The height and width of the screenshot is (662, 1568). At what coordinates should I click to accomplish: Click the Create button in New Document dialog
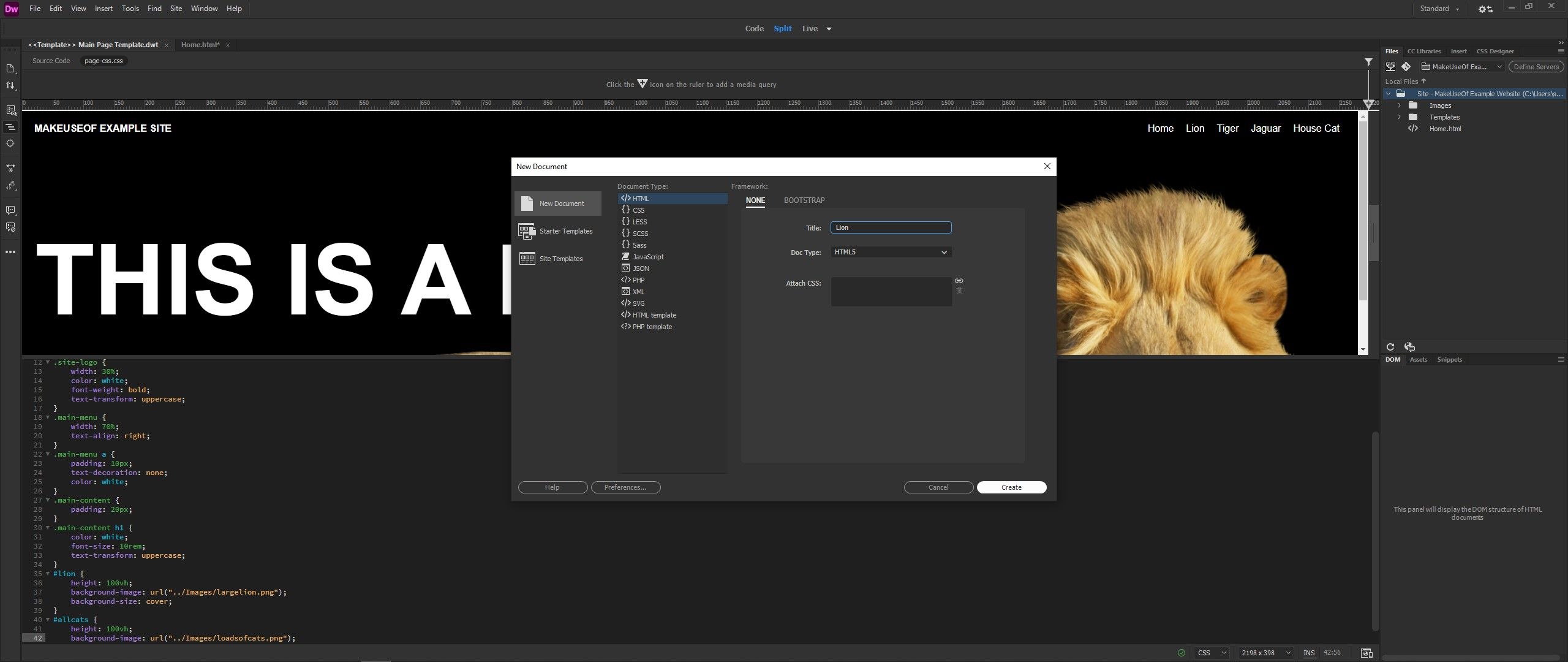(1011, 487)
